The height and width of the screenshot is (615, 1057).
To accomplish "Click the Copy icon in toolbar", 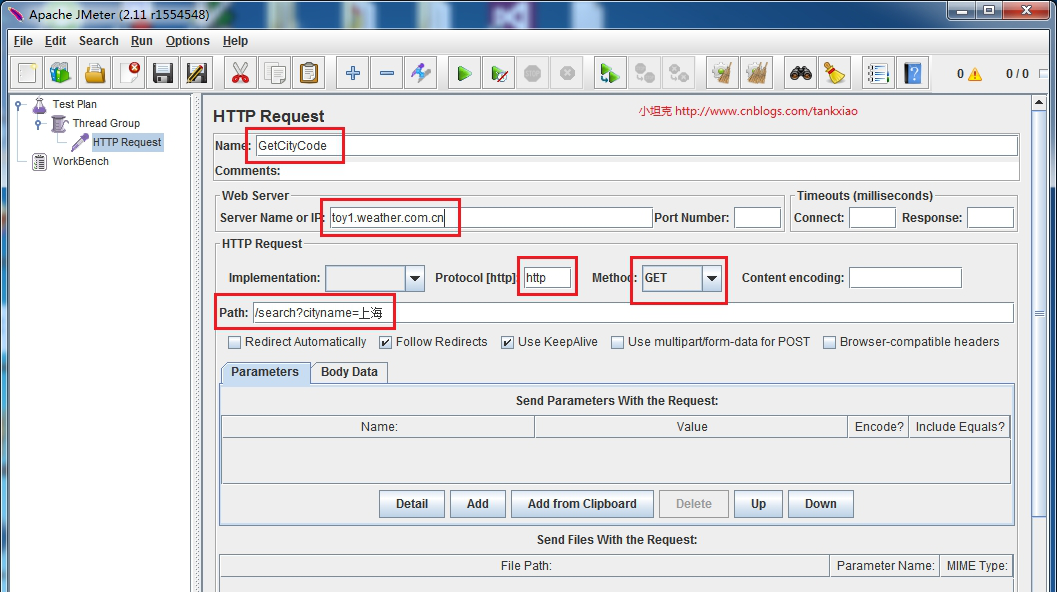I will pos(274,73).
